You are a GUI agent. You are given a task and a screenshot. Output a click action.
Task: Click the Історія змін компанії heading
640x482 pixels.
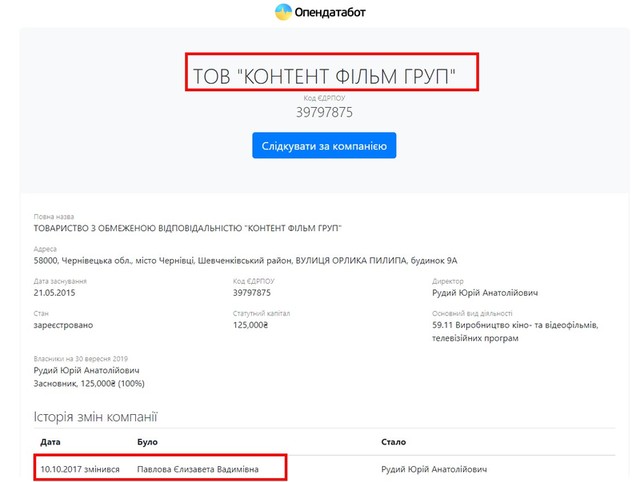(x=95, y=416)
